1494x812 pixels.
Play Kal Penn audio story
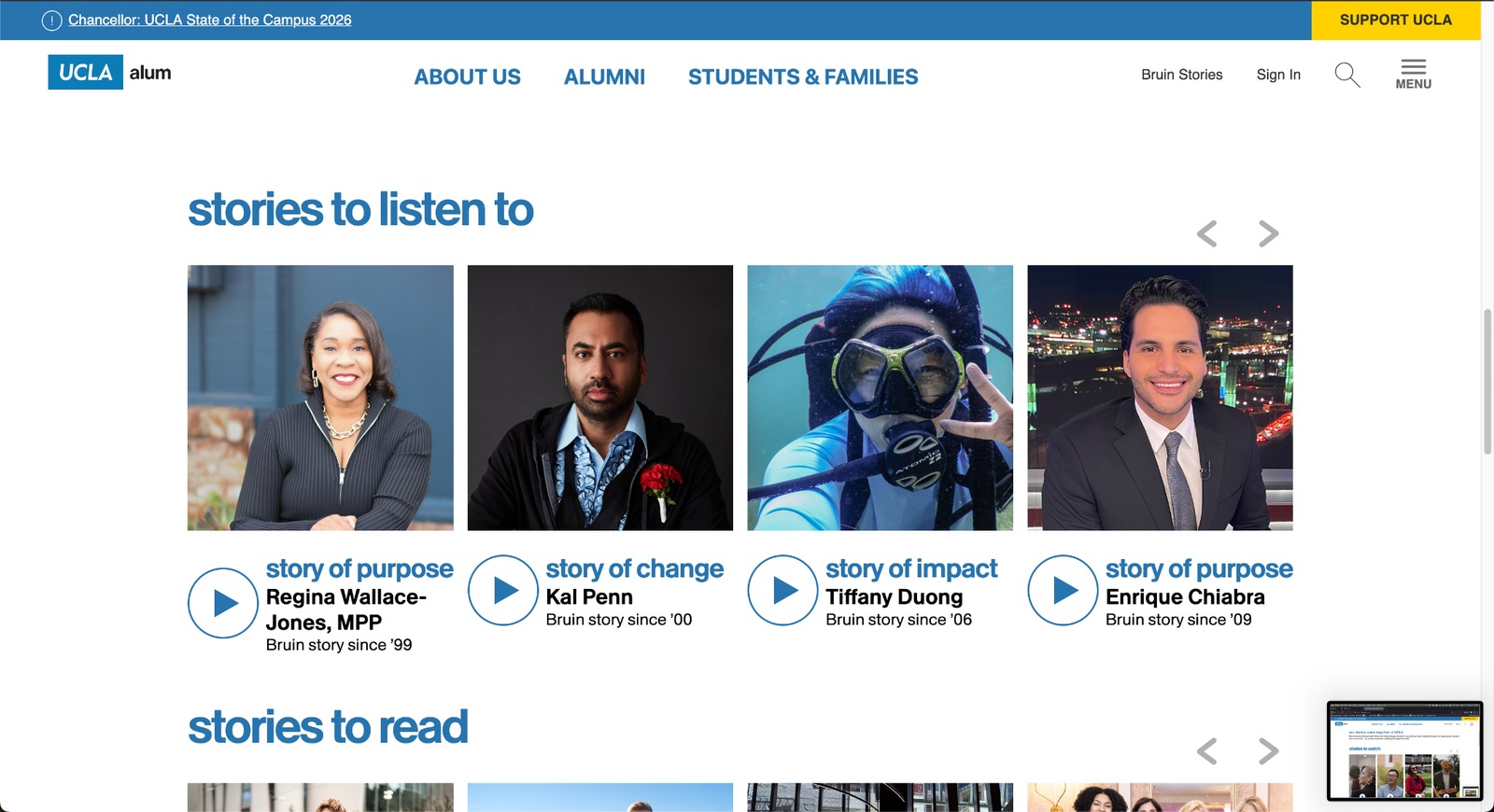click(x=502, y=590)
